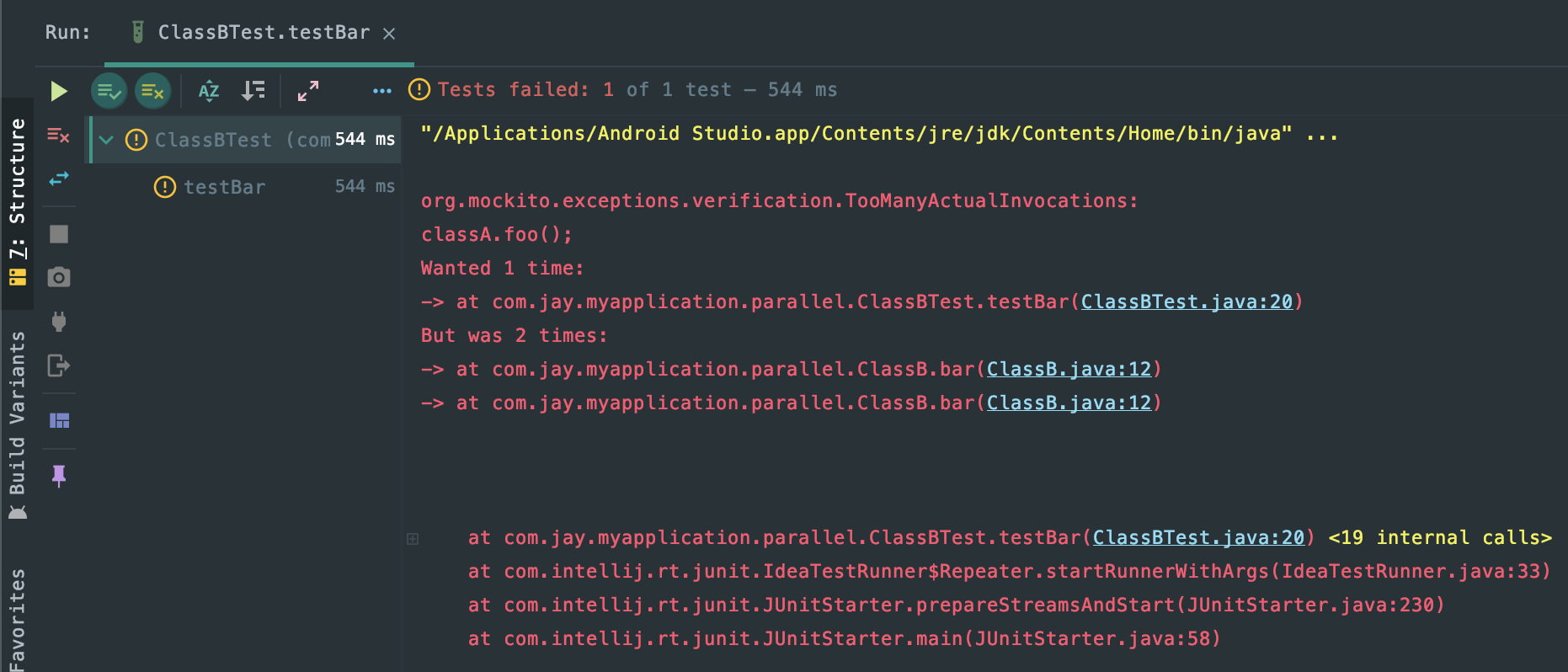
Task: Click the exit icon in left toolbar
Action: [58, 365]
